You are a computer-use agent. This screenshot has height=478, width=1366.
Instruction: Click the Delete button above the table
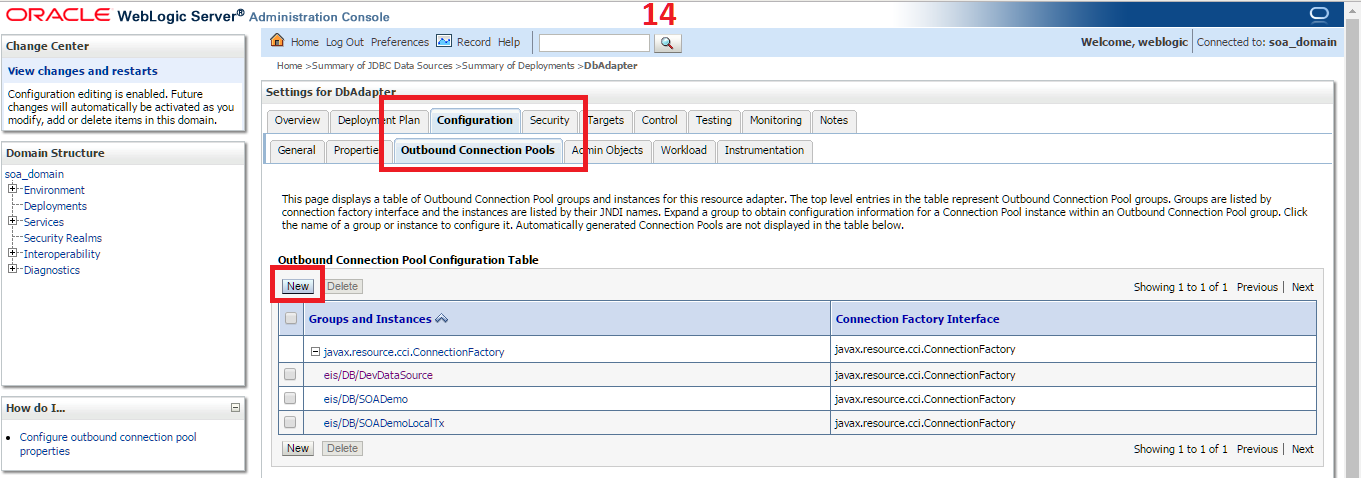pos(342,286)
